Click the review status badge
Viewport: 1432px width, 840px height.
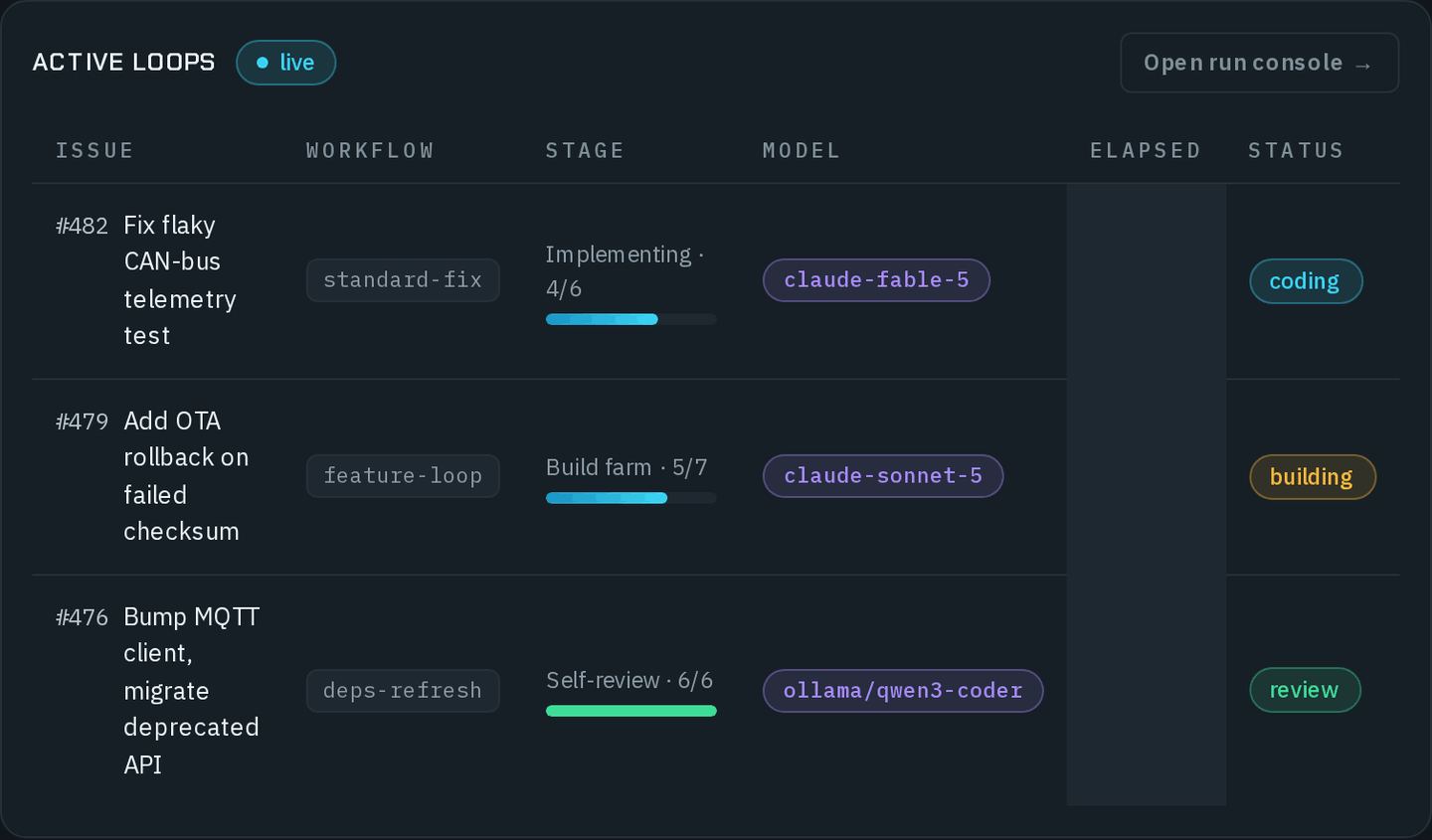[x=1305, y=690]
